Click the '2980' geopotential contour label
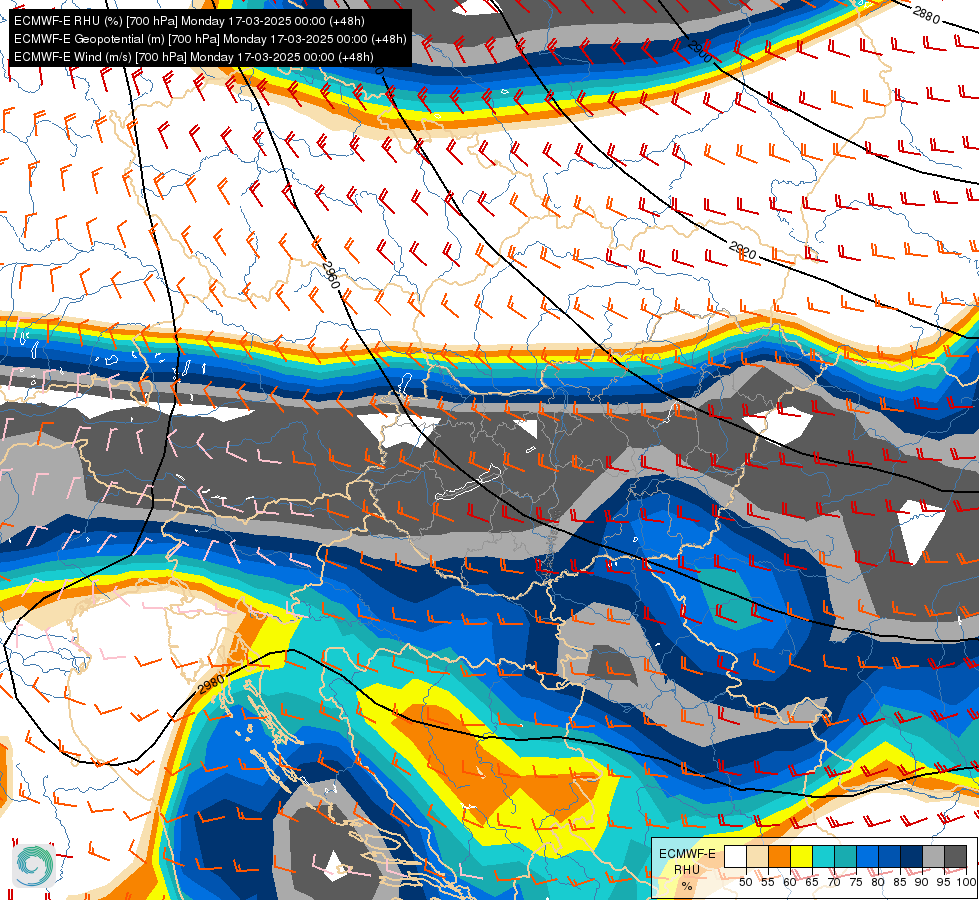This screenshot has width=979, height=900. tap(211, 685)
